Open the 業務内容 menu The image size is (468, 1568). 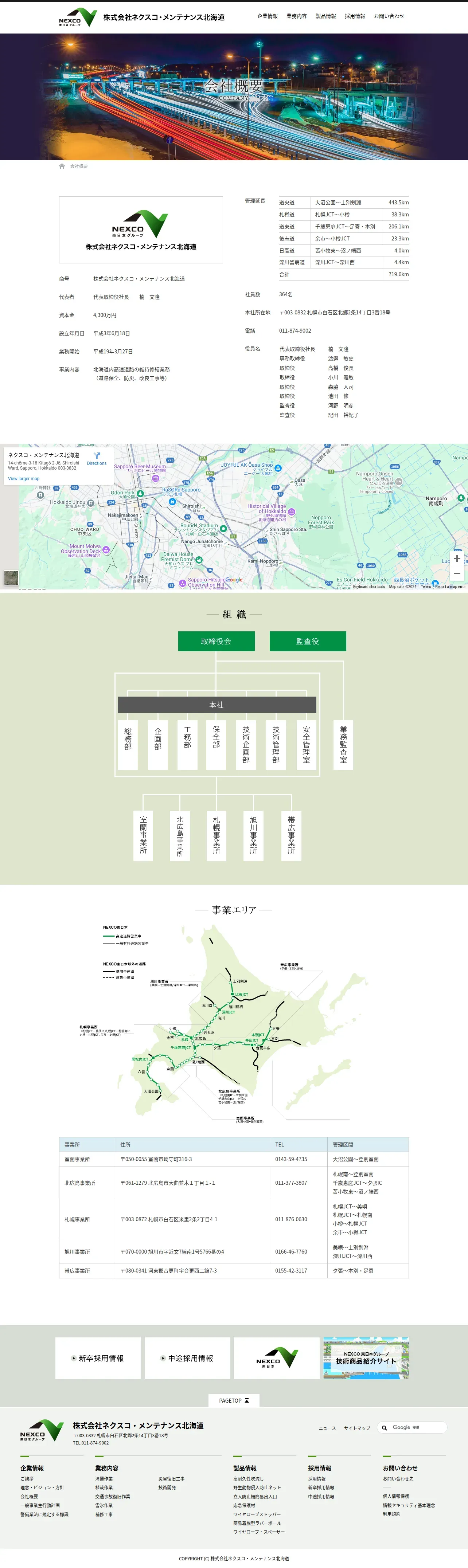(296, 16)
